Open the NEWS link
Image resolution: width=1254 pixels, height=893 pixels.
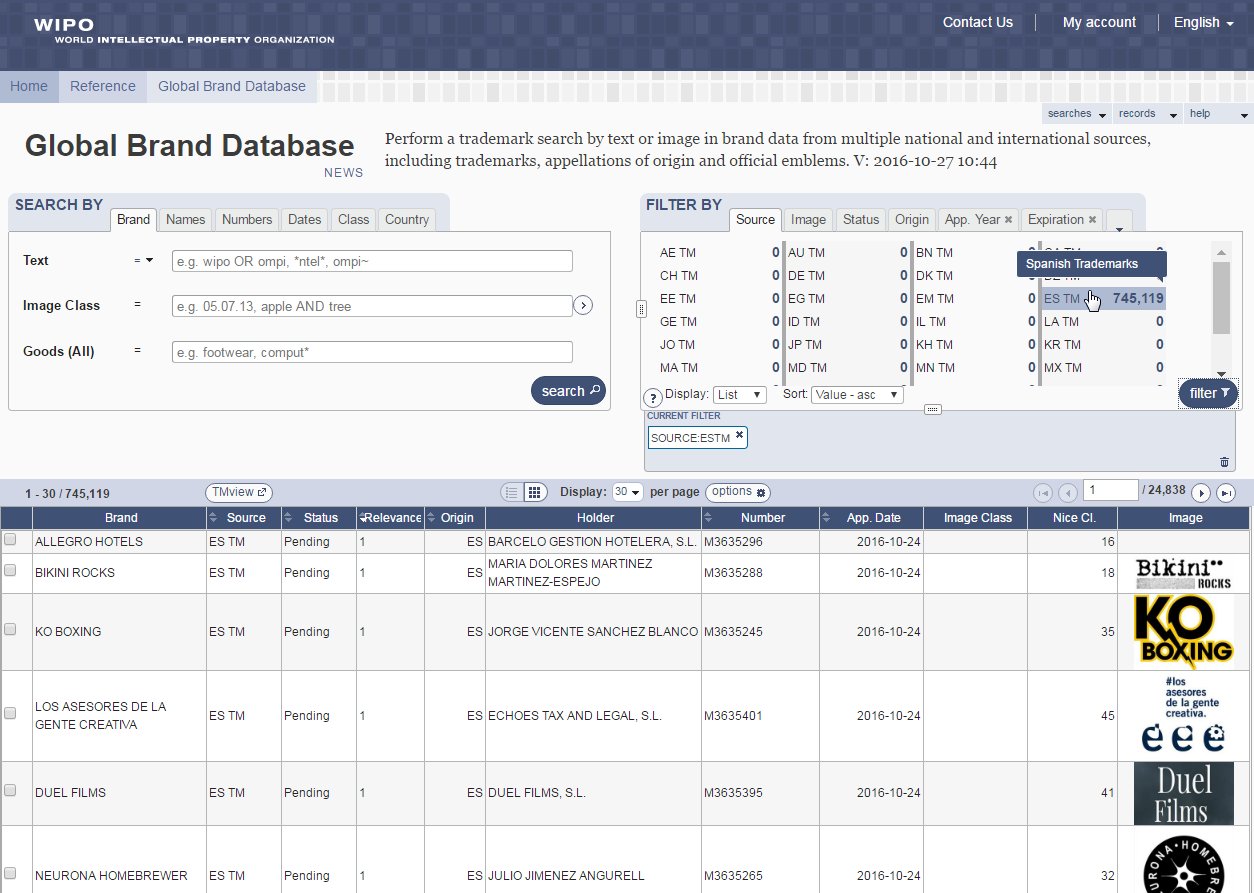[x=344, y=173]
